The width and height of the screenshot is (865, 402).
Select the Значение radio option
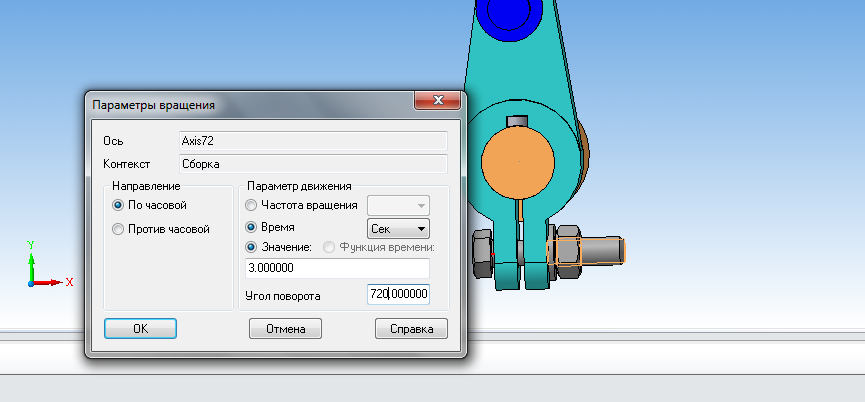251,247
